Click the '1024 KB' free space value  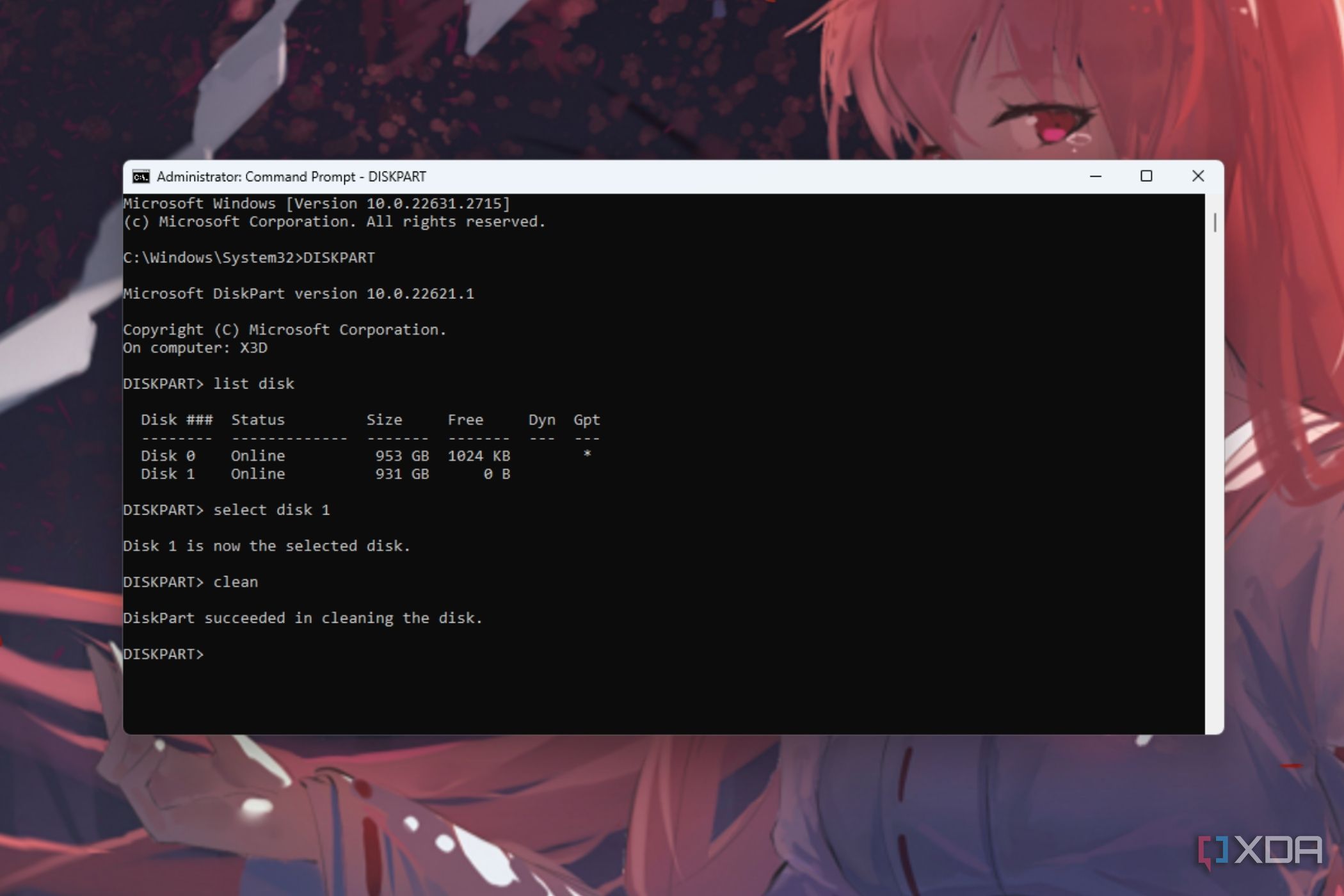479,456
